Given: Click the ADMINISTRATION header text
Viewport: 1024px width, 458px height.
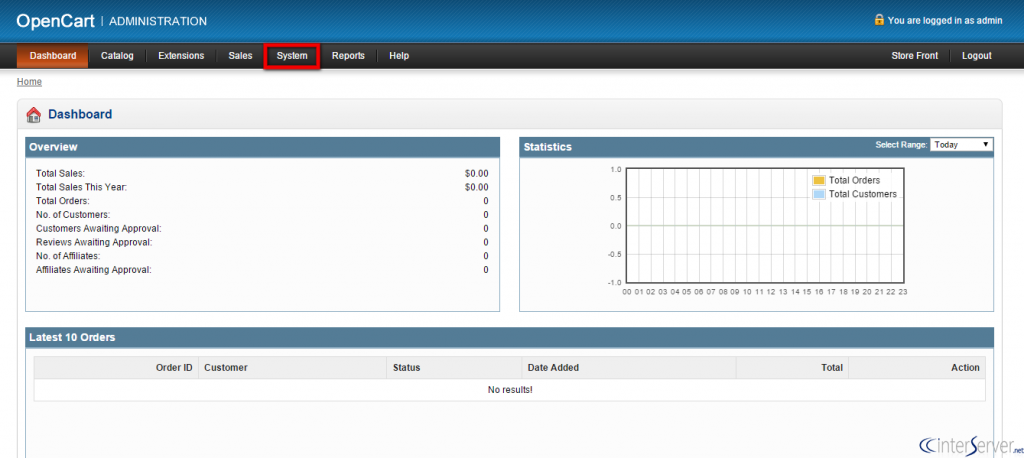Looking at the screenshot, I should pyautogui.click(x=157, y=22).
